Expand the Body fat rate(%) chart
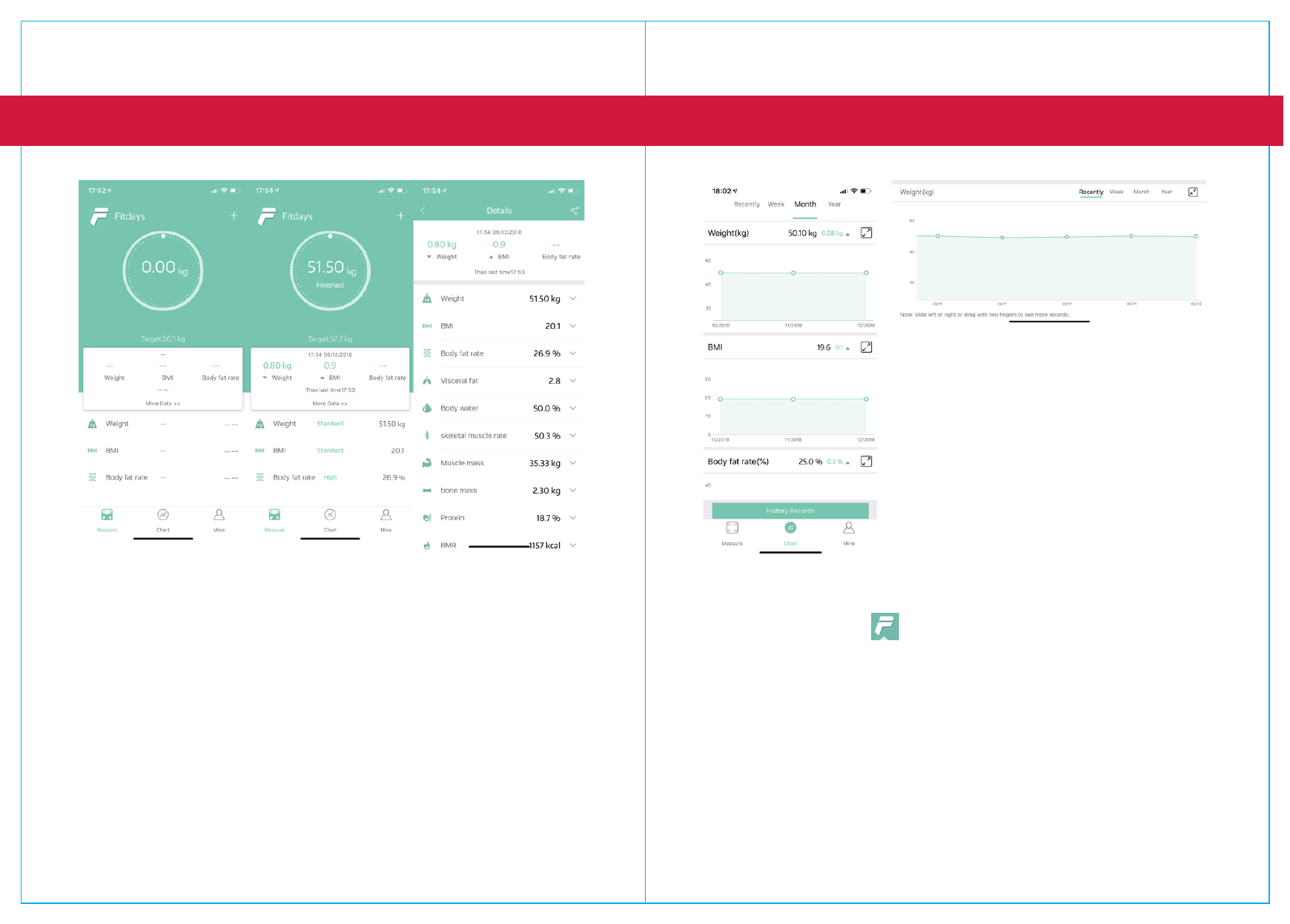 pyautogui.click(x=866, y=462)
